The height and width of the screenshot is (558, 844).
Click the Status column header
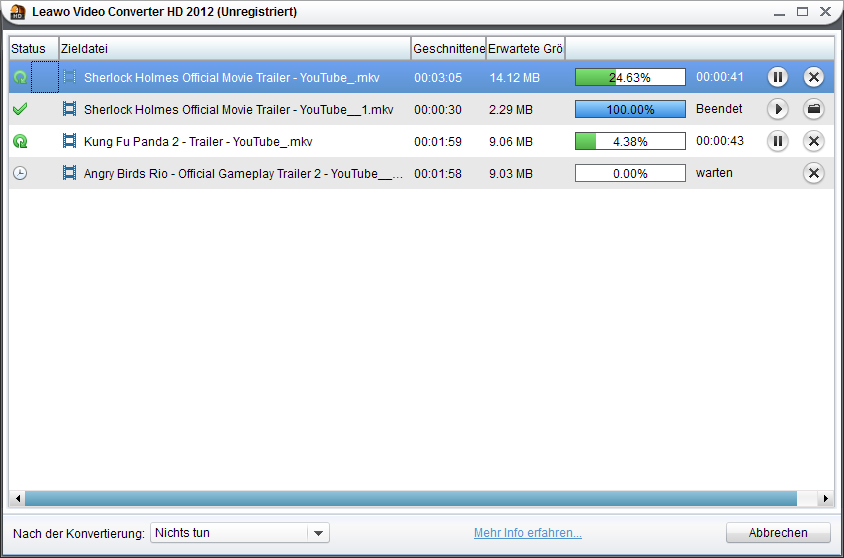pos(33,48)
